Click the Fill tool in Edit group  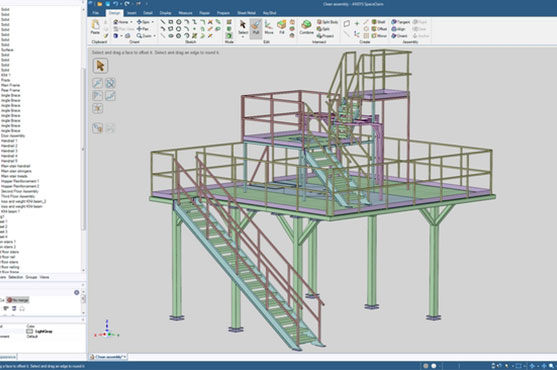tap(282, 27)
